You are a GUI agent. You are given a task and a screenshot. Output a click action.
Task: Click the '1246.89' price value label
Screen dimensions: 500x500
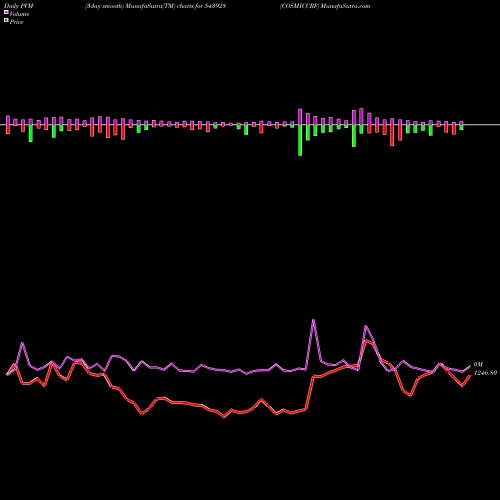(485, 373)
